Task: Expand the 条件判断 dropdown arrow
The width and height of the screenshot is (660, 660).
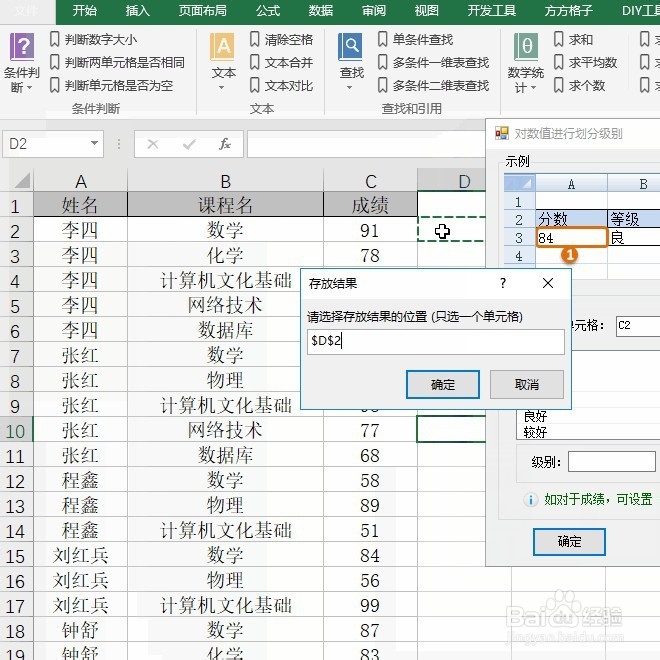Action: coord(29,88)
